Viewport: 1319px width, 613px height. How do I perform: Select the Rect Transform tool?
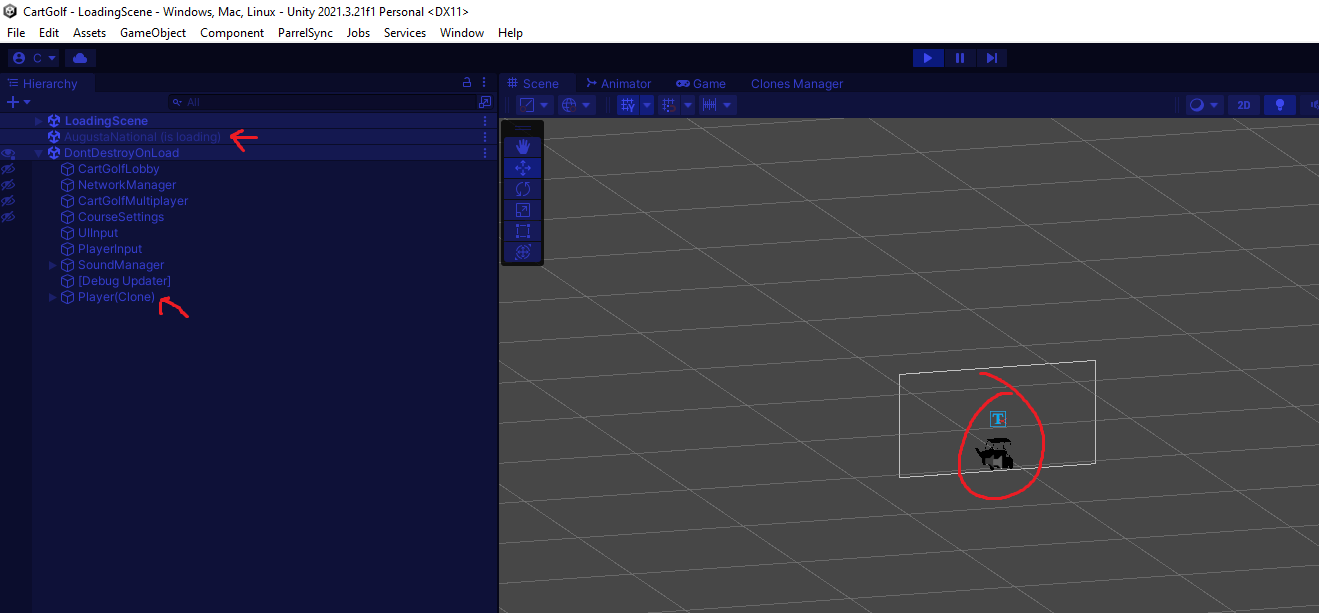pos(522,230)
